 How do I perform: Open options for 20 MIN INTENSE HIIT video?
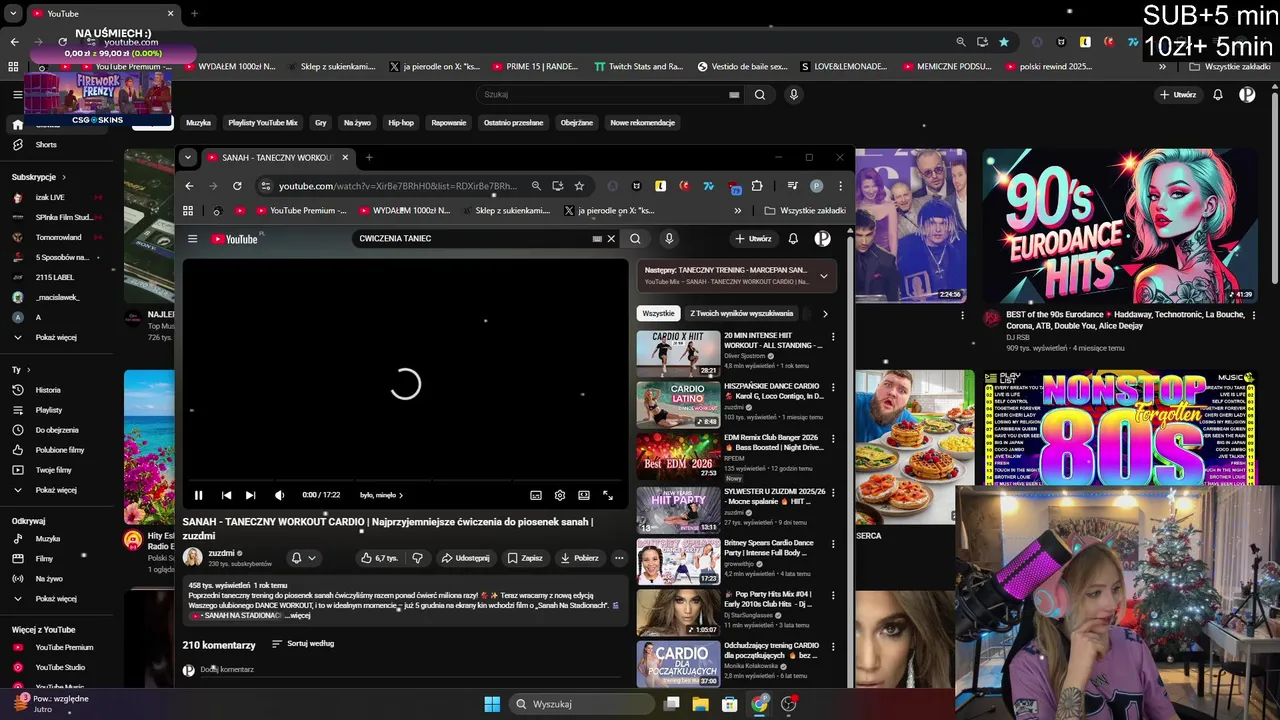click(x=833, y=337)
